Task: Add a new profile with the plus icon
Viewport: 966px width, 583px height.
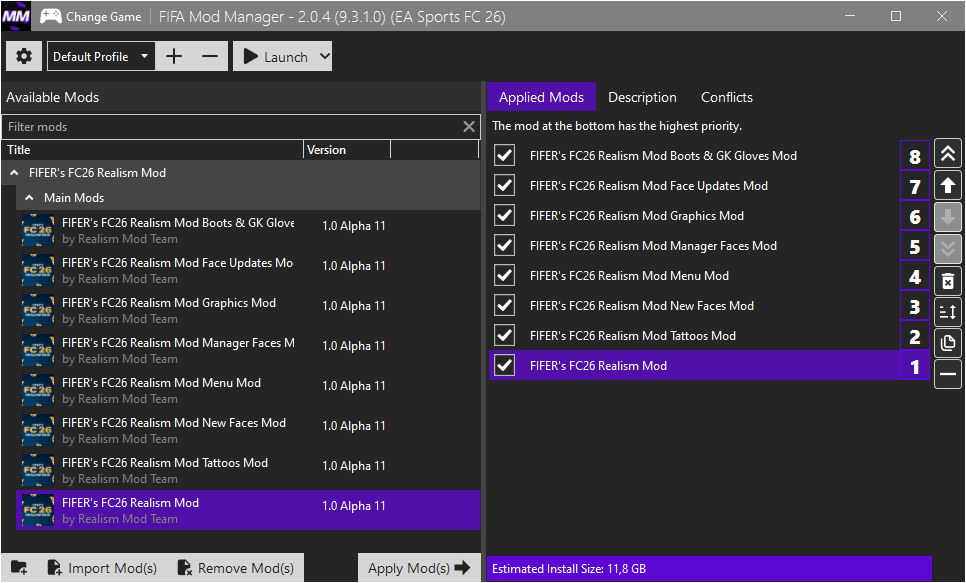Action: (174, 57)
